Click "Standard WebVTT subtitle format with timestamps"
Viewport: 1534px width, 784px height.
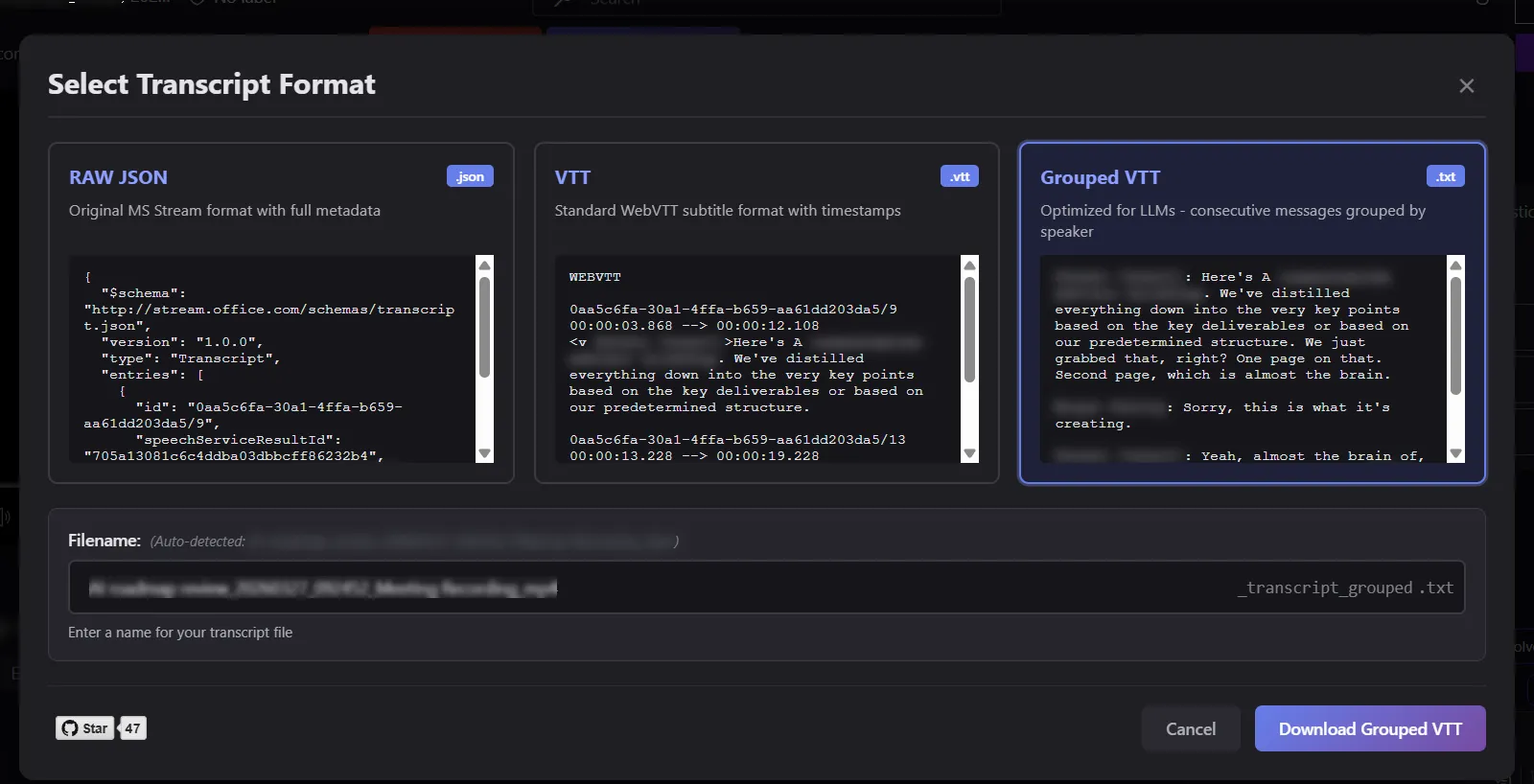pyautogui.click(x=728, y=211)
